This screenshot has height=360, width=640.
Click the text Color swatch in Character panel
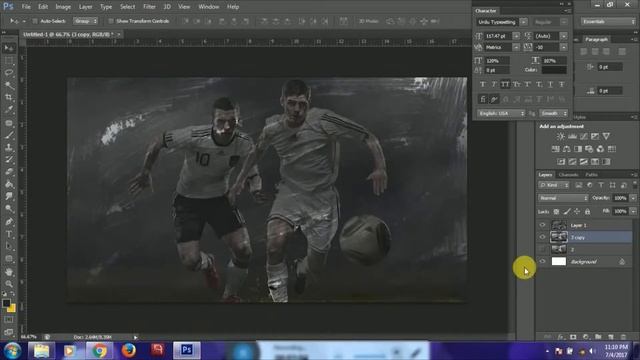(554, 70)
